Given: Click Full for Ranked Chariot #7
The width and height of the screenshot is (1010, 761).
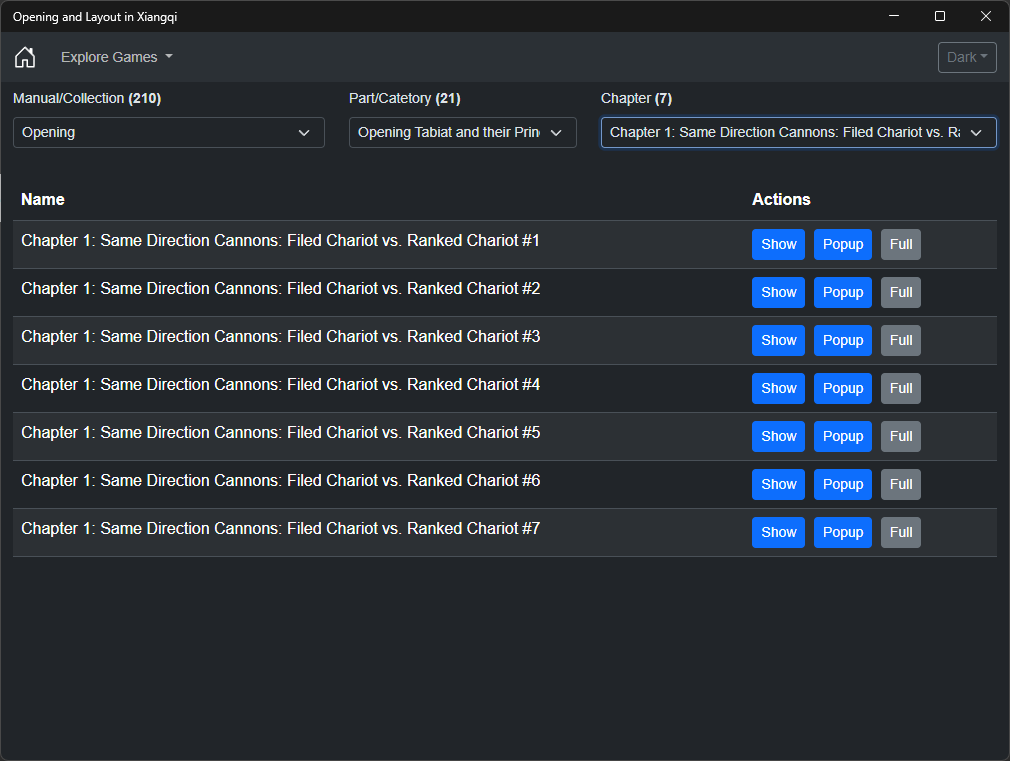Looking at the screenshot, I should tap(900, 532).
